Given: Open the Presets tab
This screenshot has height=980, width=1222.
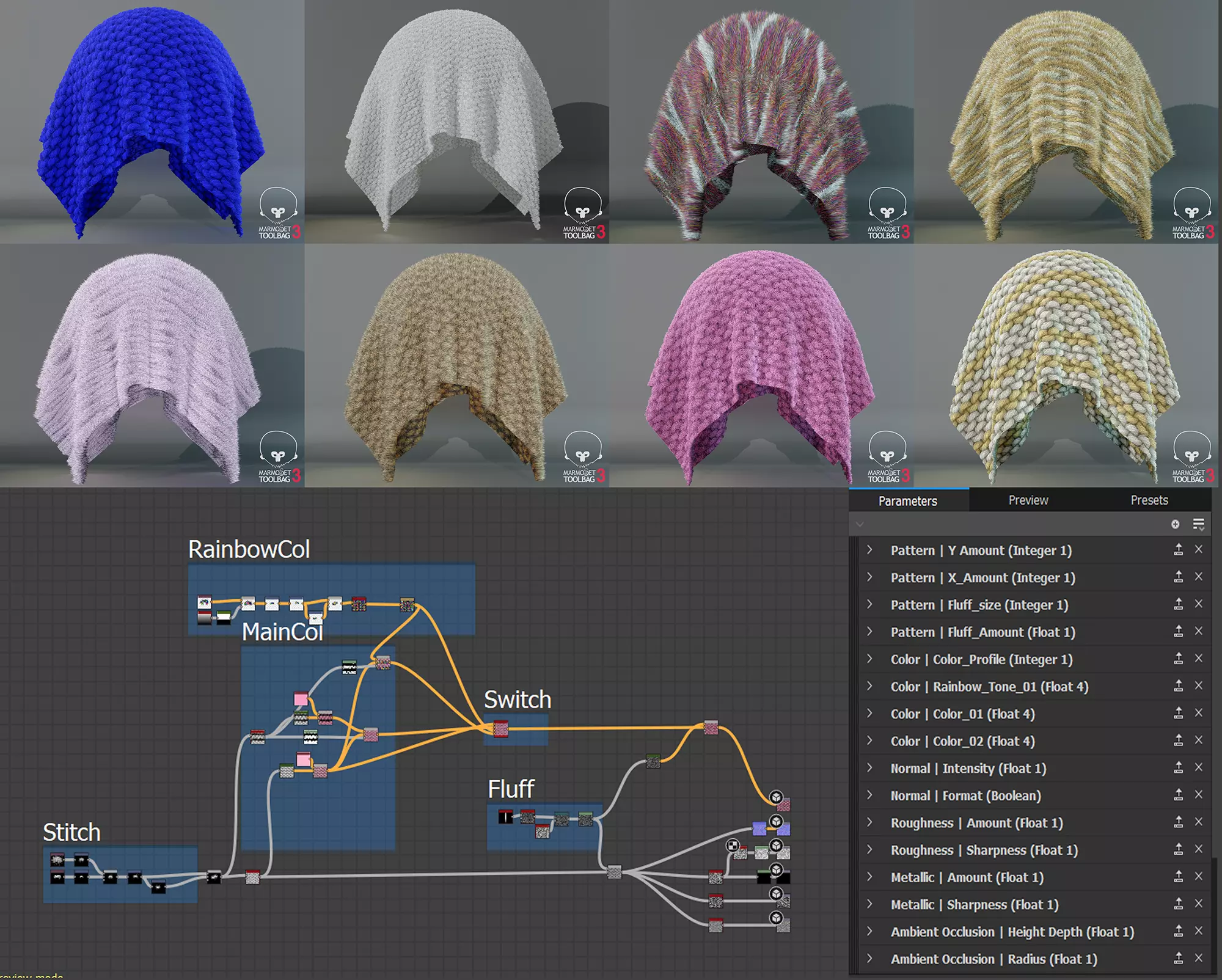Looking at the screenshot, I should pos(1149,500).
